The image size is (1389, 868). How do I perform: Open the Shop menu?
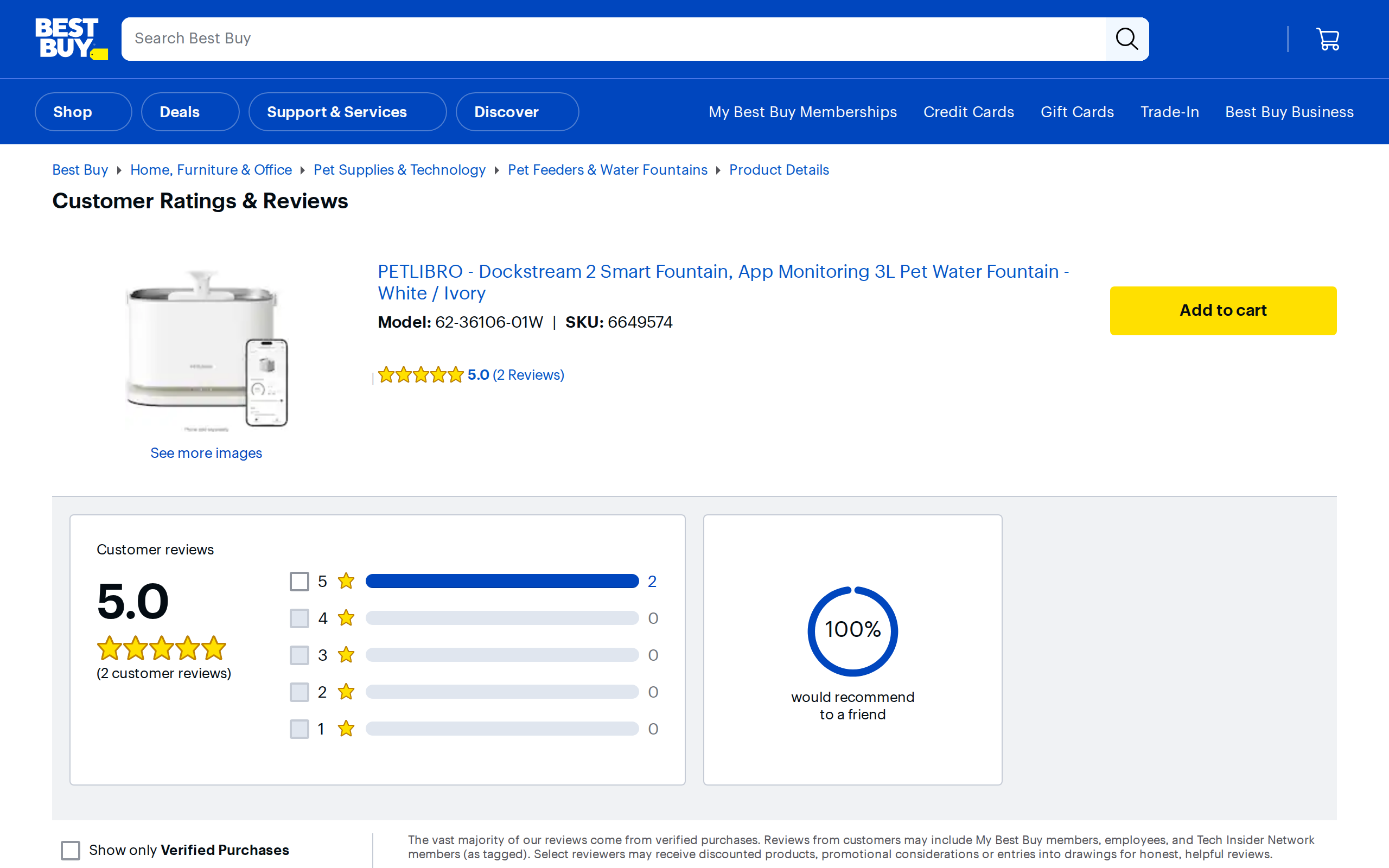[x=83, y=112]
